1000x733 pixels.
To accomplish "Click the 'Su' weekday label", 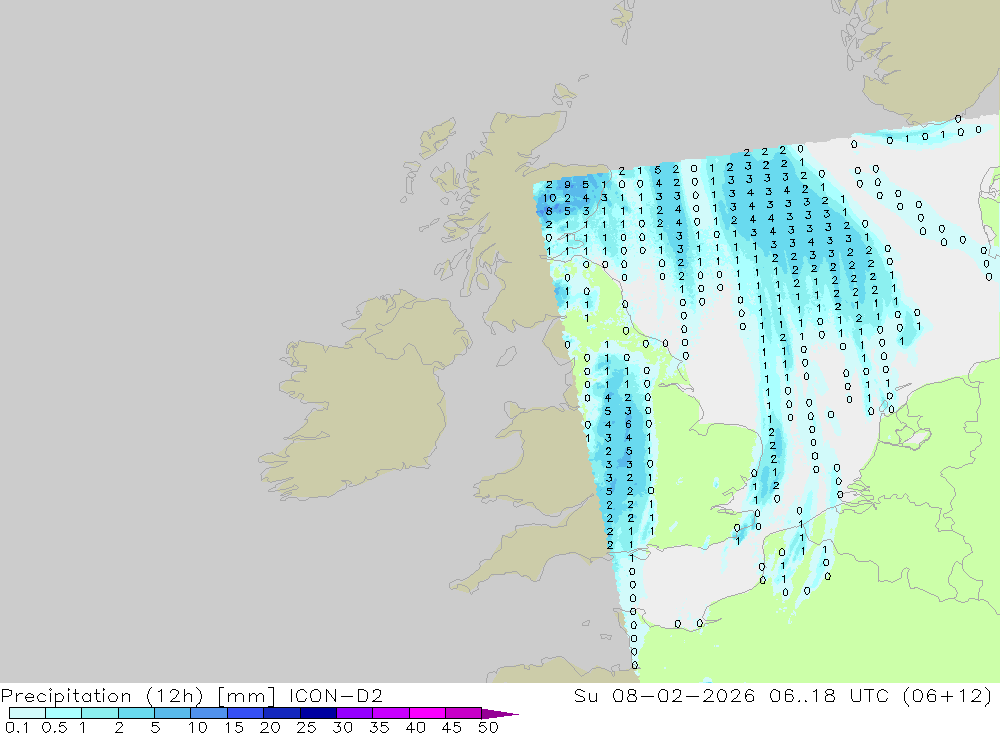I will point(585,695).
